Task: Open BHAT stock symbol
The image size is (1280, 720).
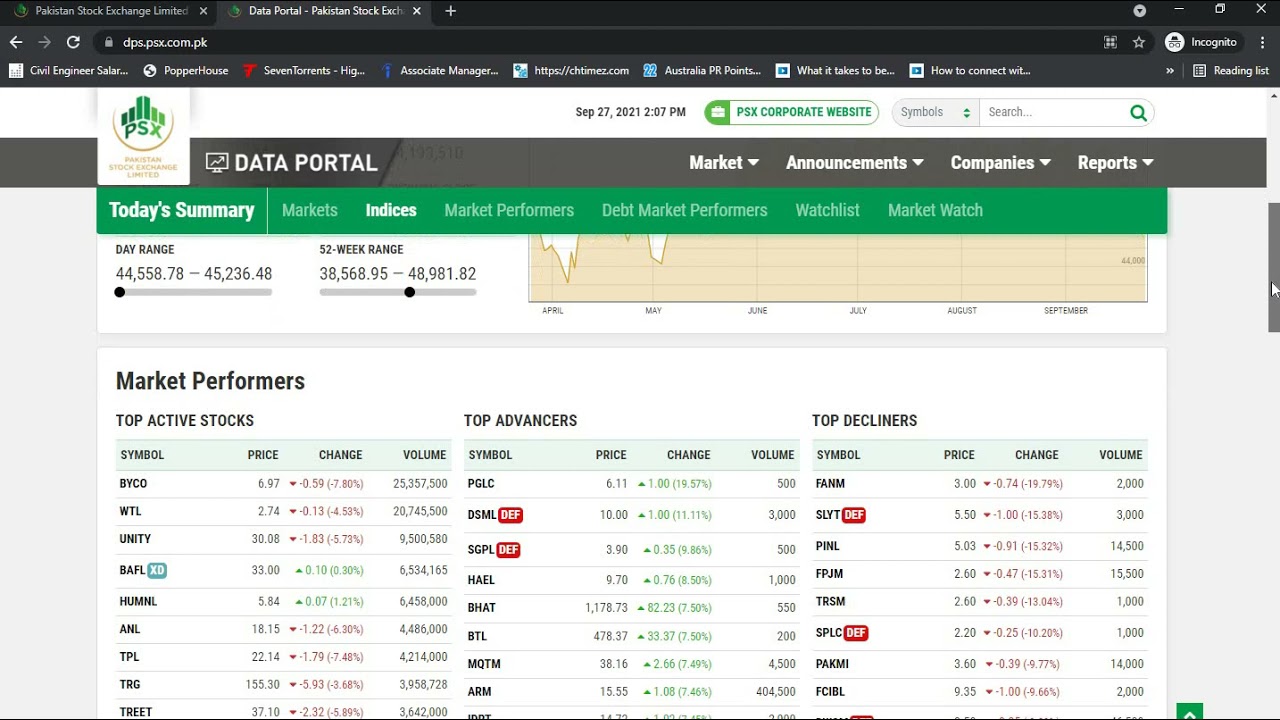Action: click(x=481, y=608)
